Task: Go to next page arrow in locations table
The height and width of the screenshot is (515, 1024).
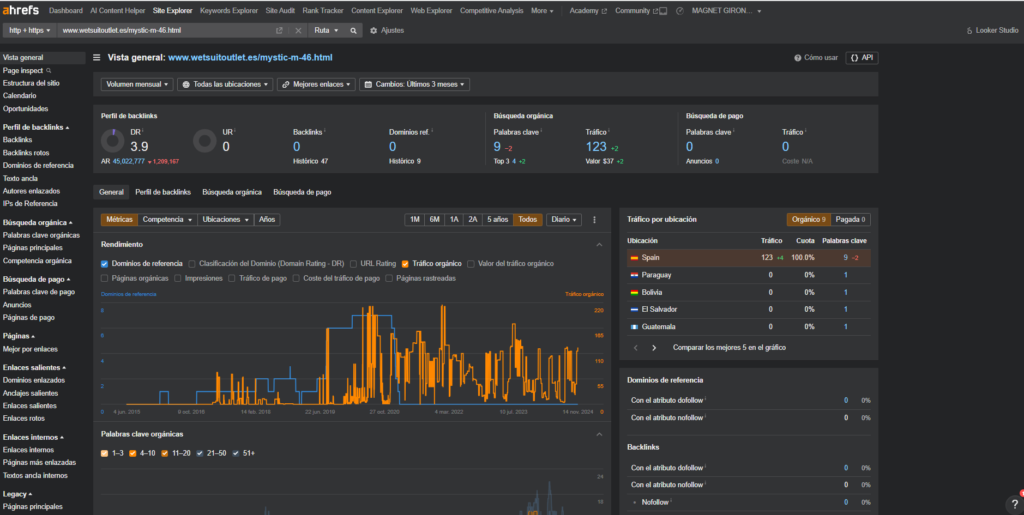Action: pyautogui.click(x=654, y=348)
